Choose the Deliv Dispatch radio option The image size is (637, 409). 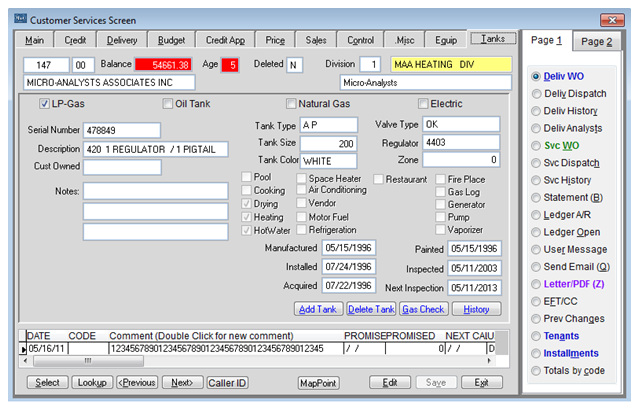(536, 94)
